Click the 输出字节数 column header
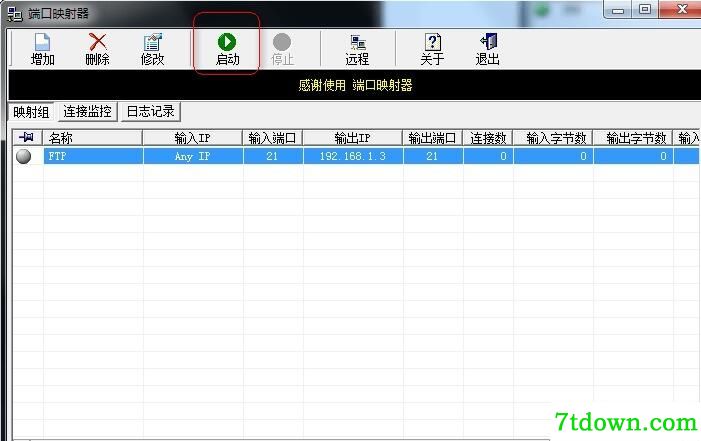This screenshot has width=701, height=441. coord(633,138)
